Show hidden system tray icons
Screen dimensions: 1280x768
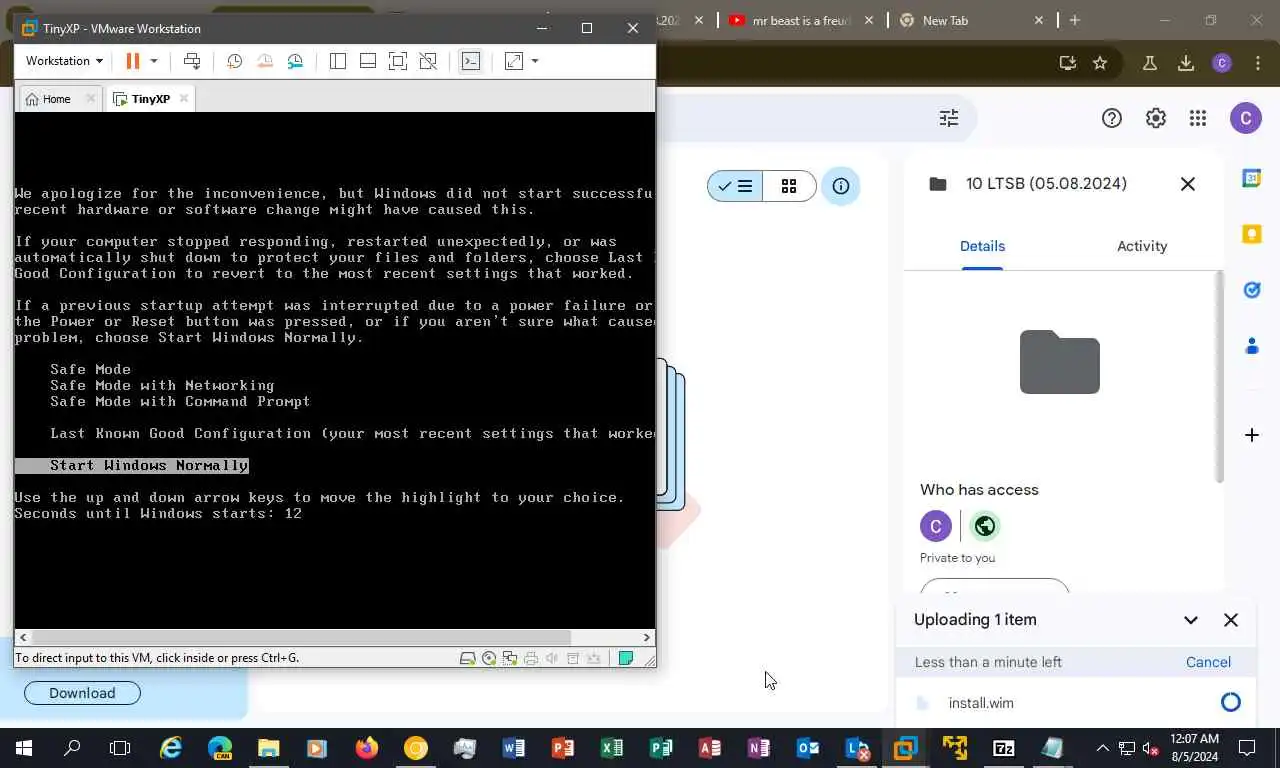tap(1102, 748)
